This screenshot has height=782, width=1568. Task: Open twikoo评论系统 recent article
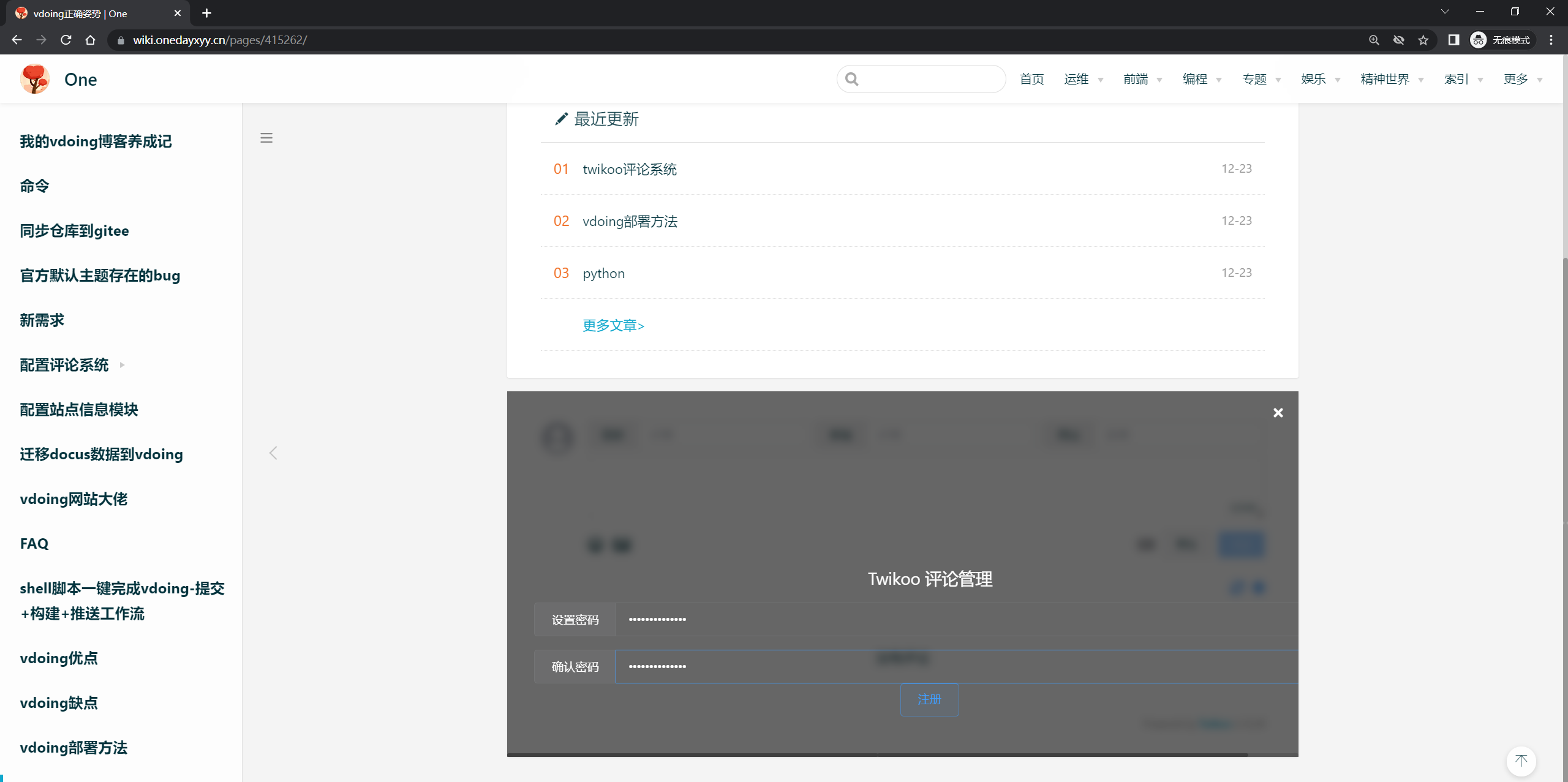click(630, 169)
